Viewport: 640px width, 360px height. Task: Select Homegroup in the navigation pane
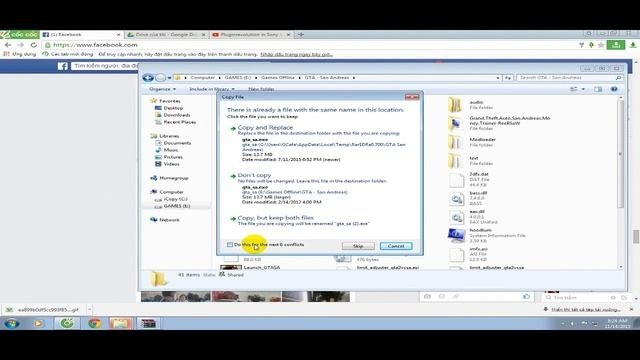pyautogui.click(x=173, y=178)
